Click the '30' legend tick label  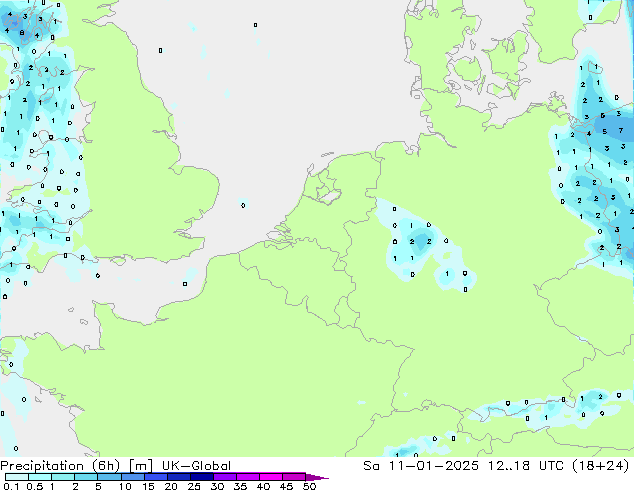click(217, 486)
